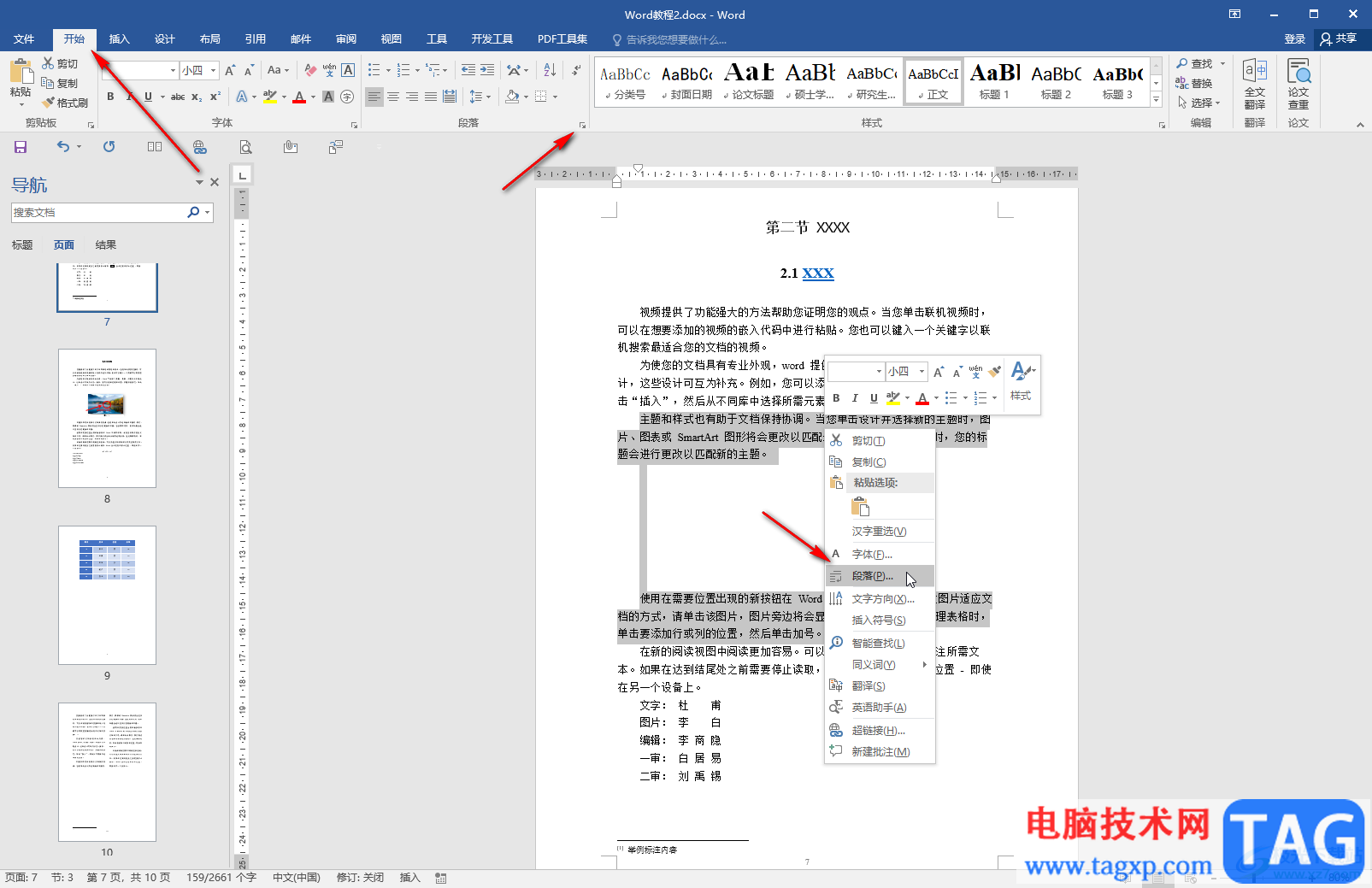This screenshot has width=1372, height=888.
Task: Toggle character shading A button
Action: pyautogui.click(x=328, y=97)
